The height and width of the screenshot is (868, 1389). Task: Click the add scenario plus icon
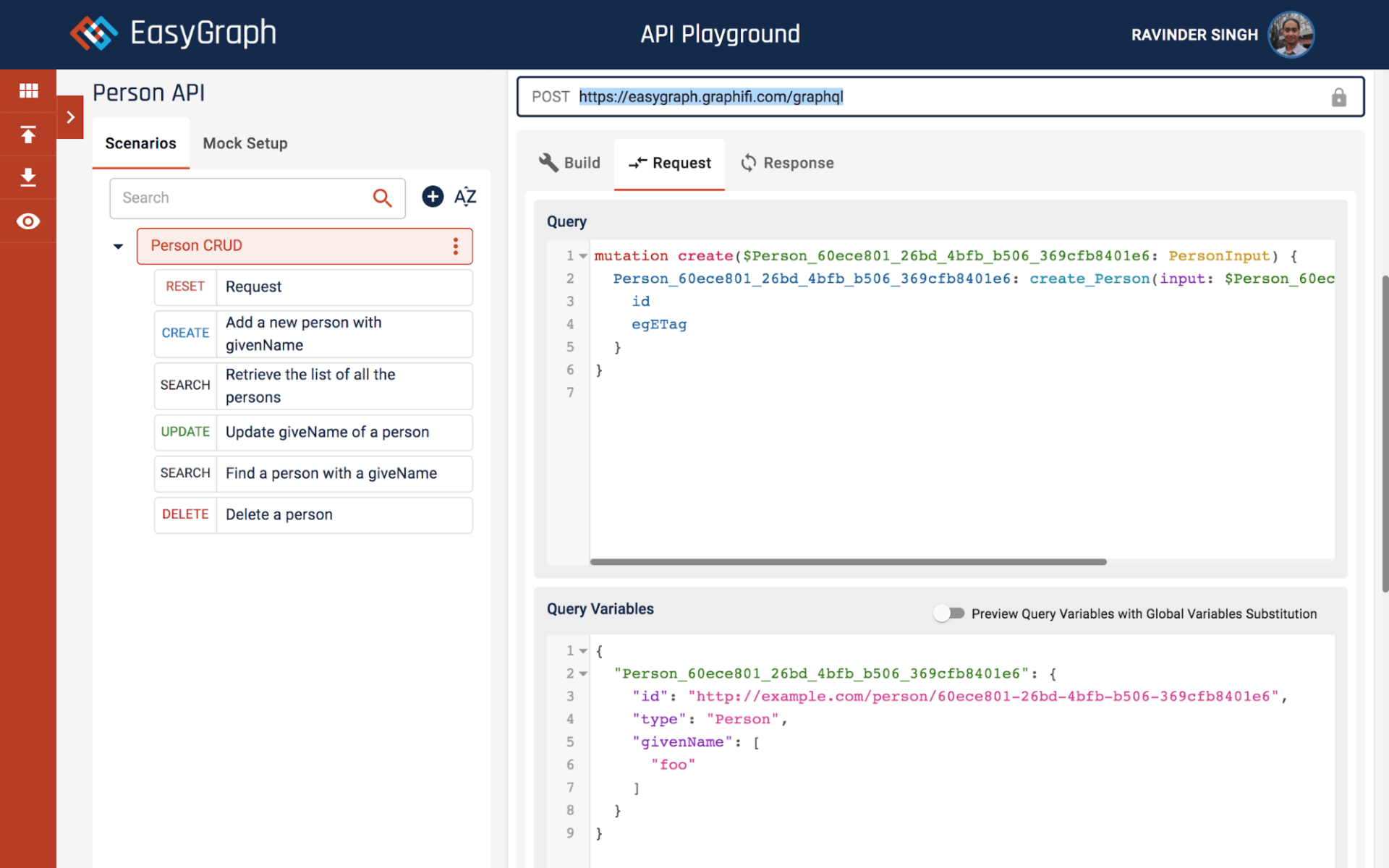433,197
